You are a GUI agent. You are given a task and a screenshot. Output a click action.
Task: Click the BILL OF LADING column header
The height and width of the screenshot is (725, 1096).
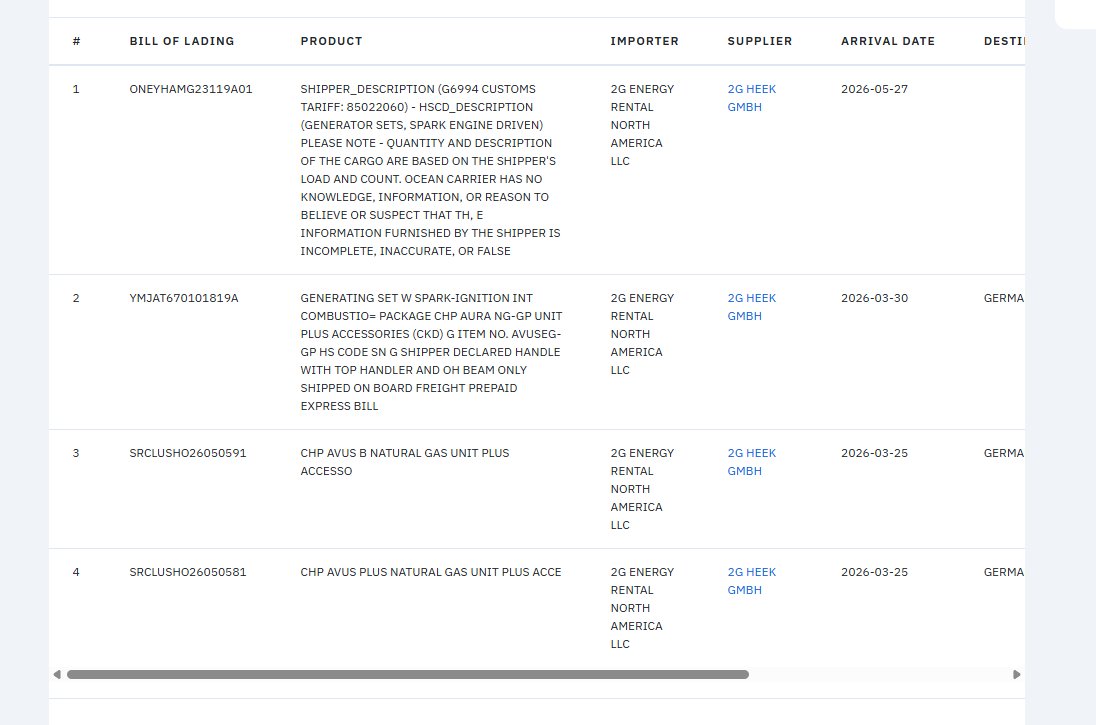(182, 41)
